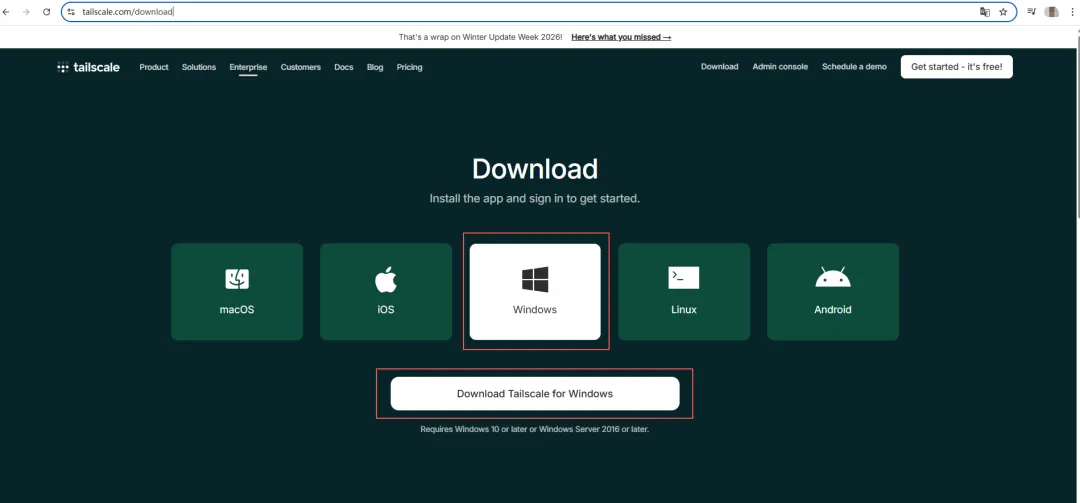This screenshot has width=1080, height=503.
Task: Open "Here's what you missed" banner link
Action: (x=621, y=37)
